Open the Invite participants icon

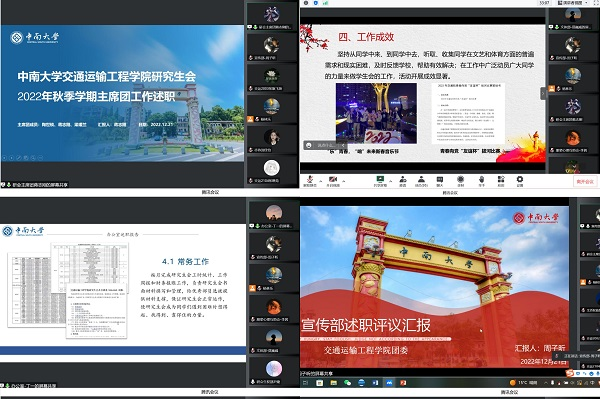[x=403, y=181]
